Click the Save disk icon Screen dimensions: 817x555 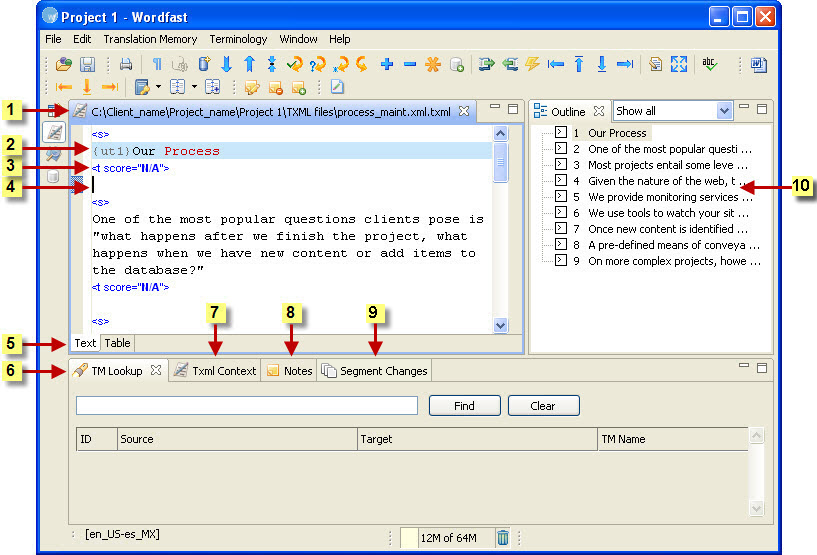coord(87,64)
